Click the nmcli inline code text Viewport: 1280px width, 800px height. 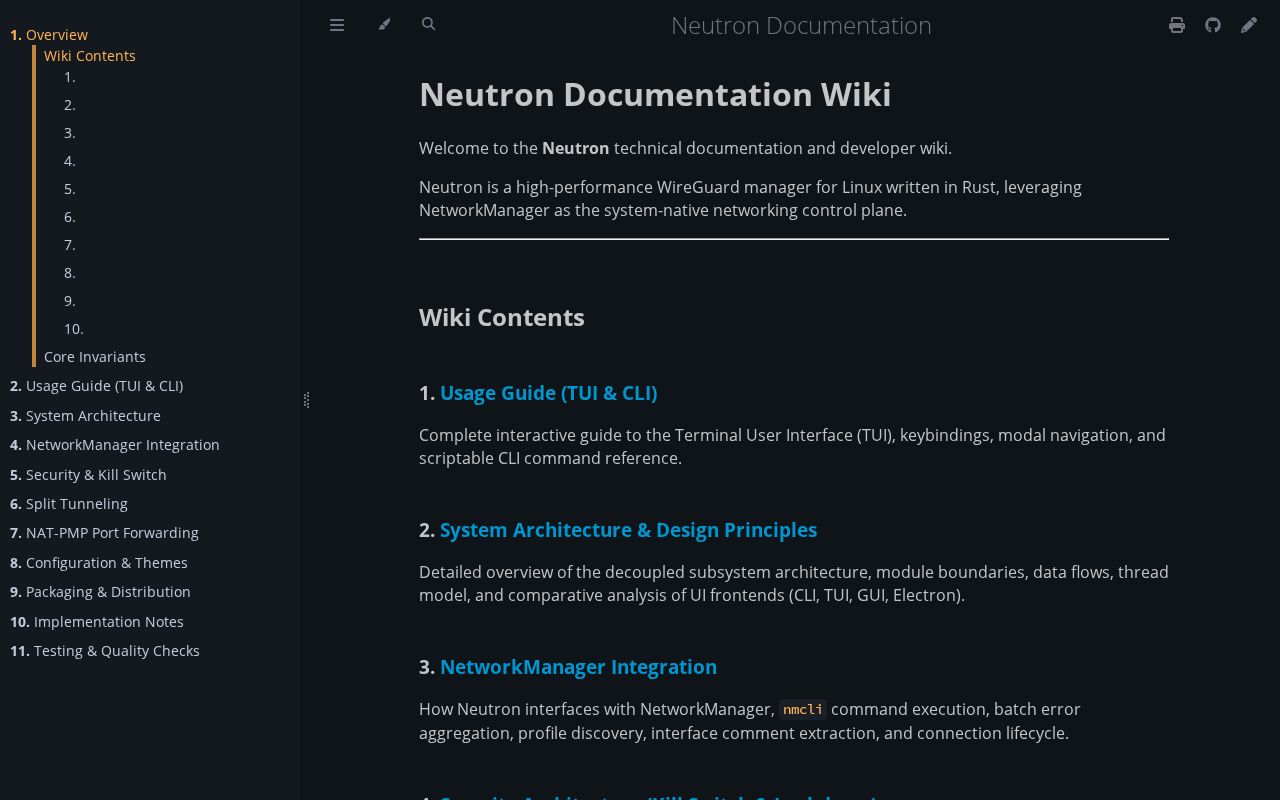point(803,709)
